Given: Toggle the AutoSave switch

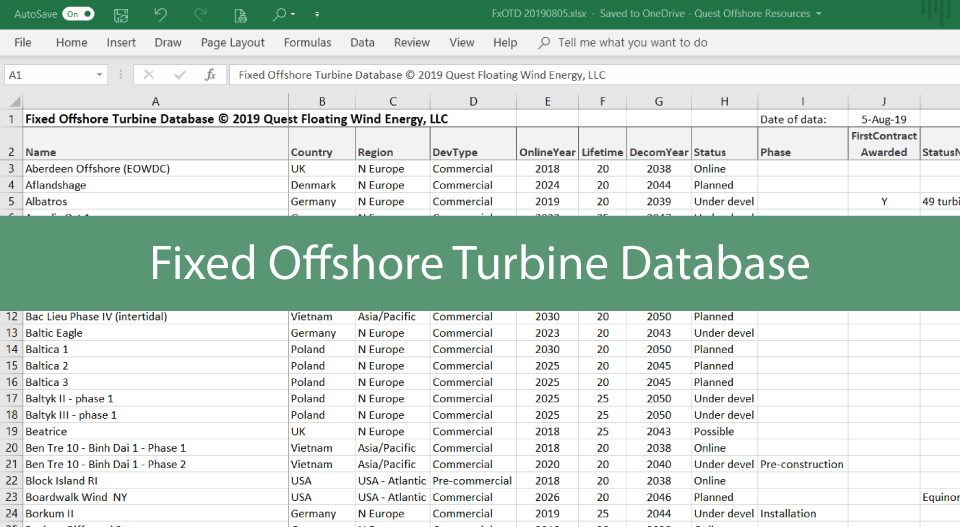Looking at the screenshot, I should pos(78,13).
